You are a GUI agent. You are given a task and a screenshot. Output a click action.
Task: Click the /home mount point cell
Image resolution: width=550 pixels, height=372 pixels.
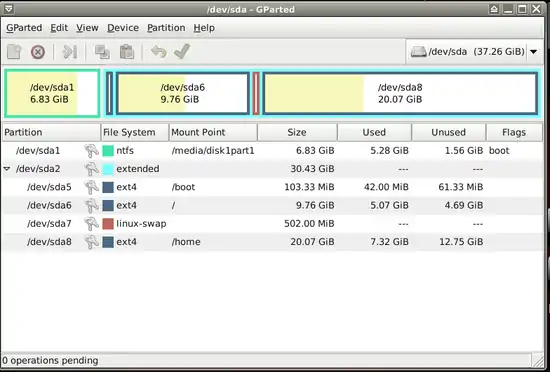pyautogui.click(x=186, y=242)
